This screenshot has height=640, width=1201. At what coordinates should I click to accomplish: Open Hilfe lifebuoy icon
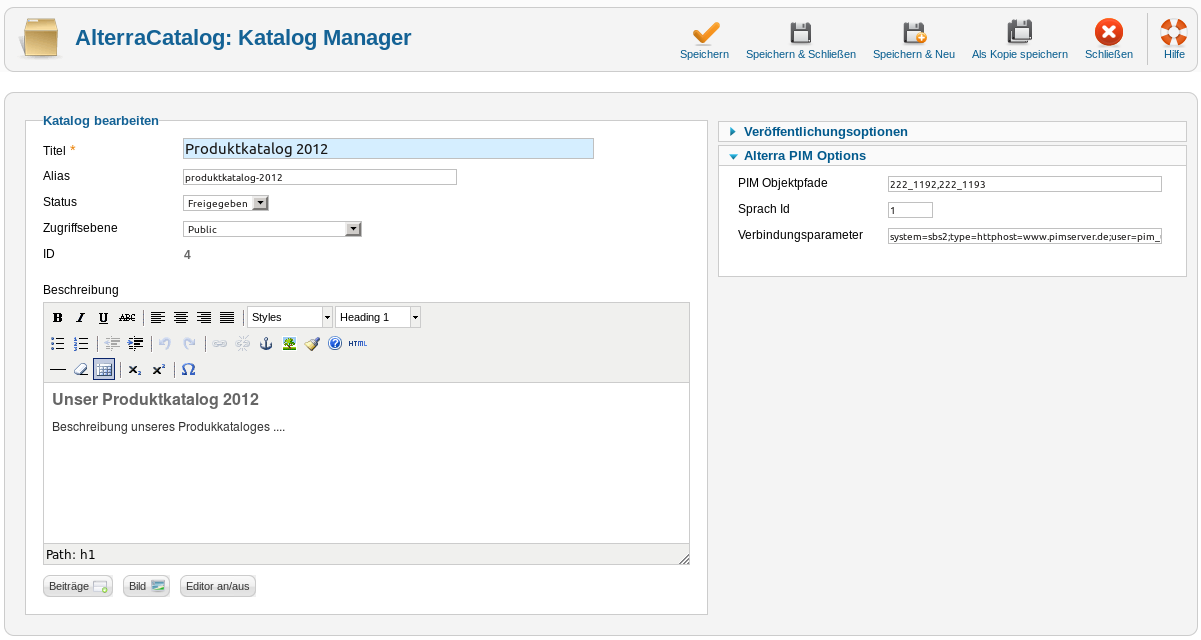[1173, 33]
